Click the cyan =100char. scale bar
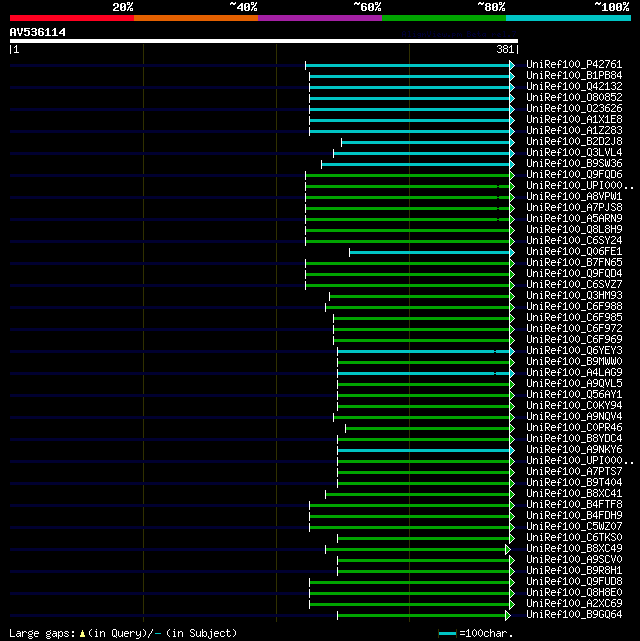The image size is (640, 641). click(447, 634)
